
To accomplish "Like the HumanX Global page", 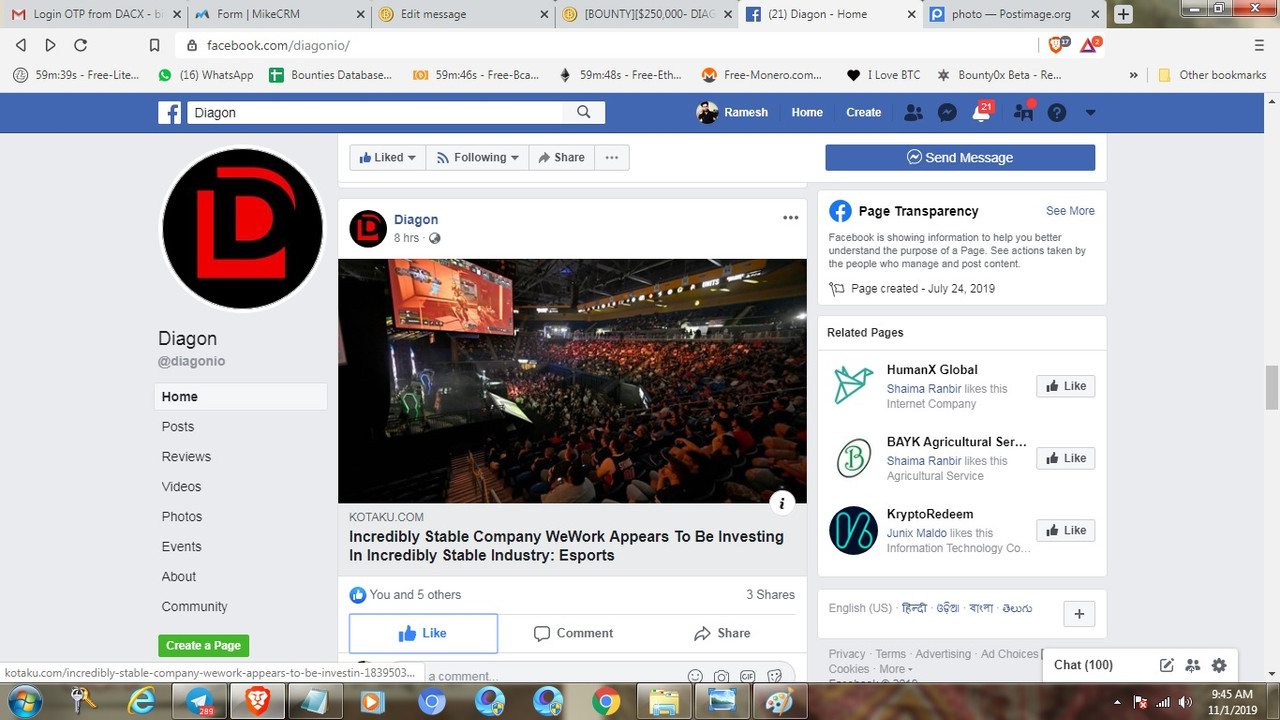I will coord(1065,386).
